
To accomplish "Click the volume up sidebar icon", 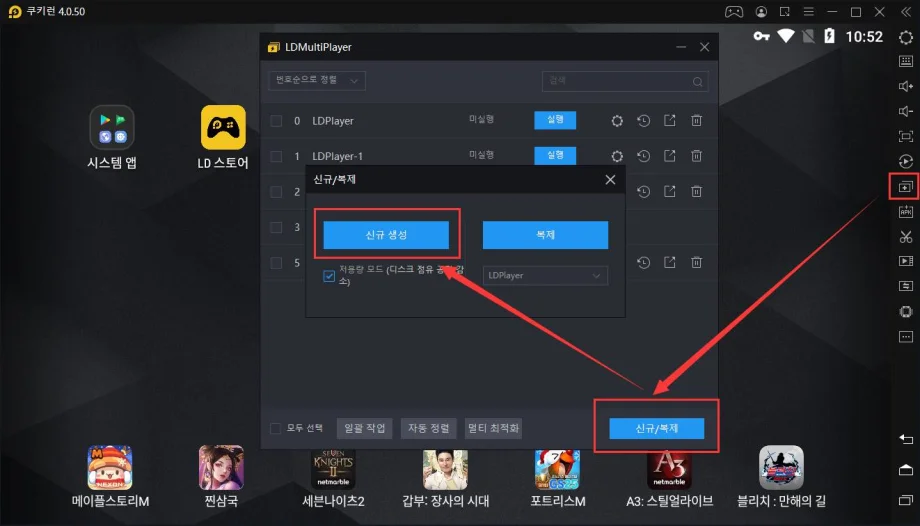I will tap(905, 86).
